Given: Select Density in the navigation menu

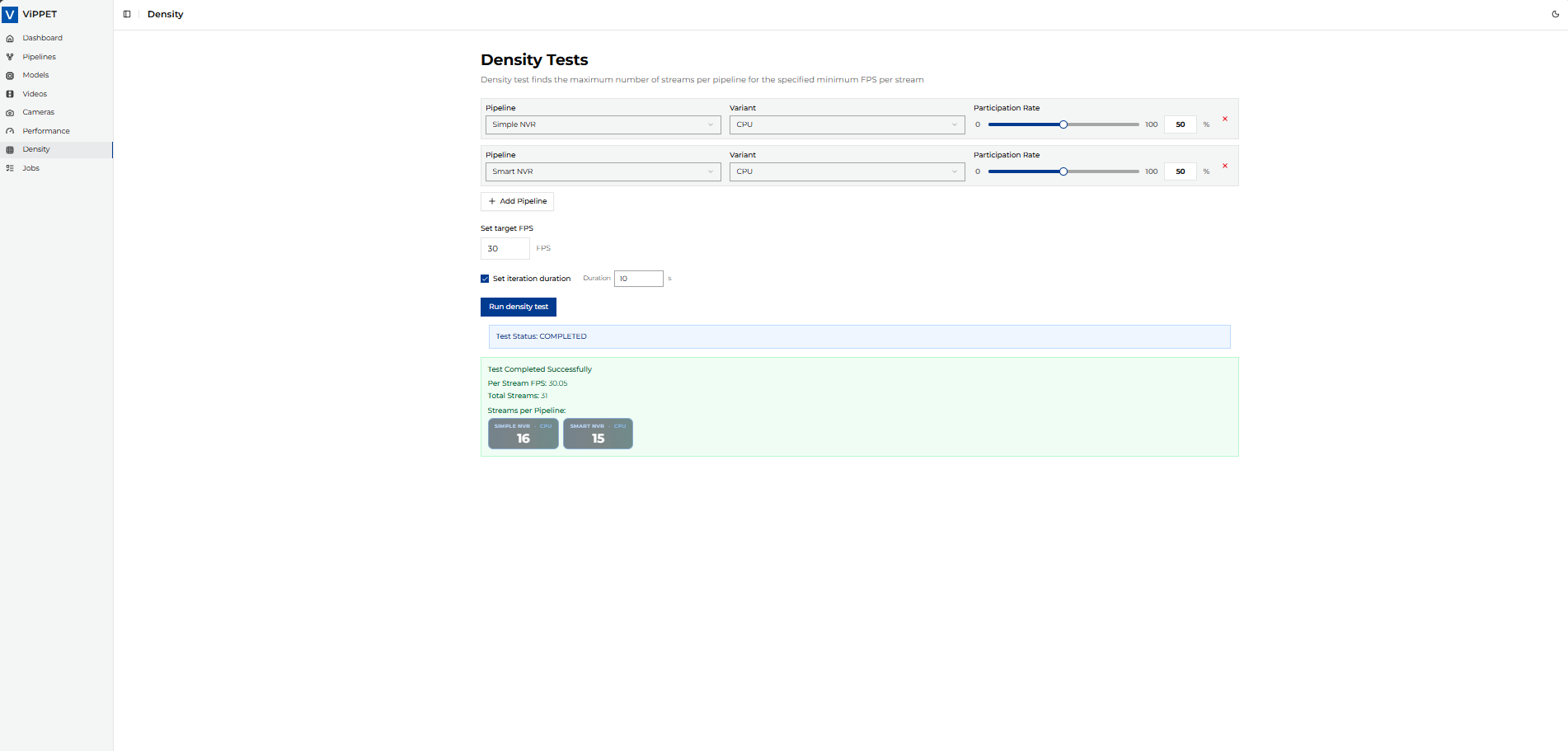Looking at the screenshot, I should (36, 149).
